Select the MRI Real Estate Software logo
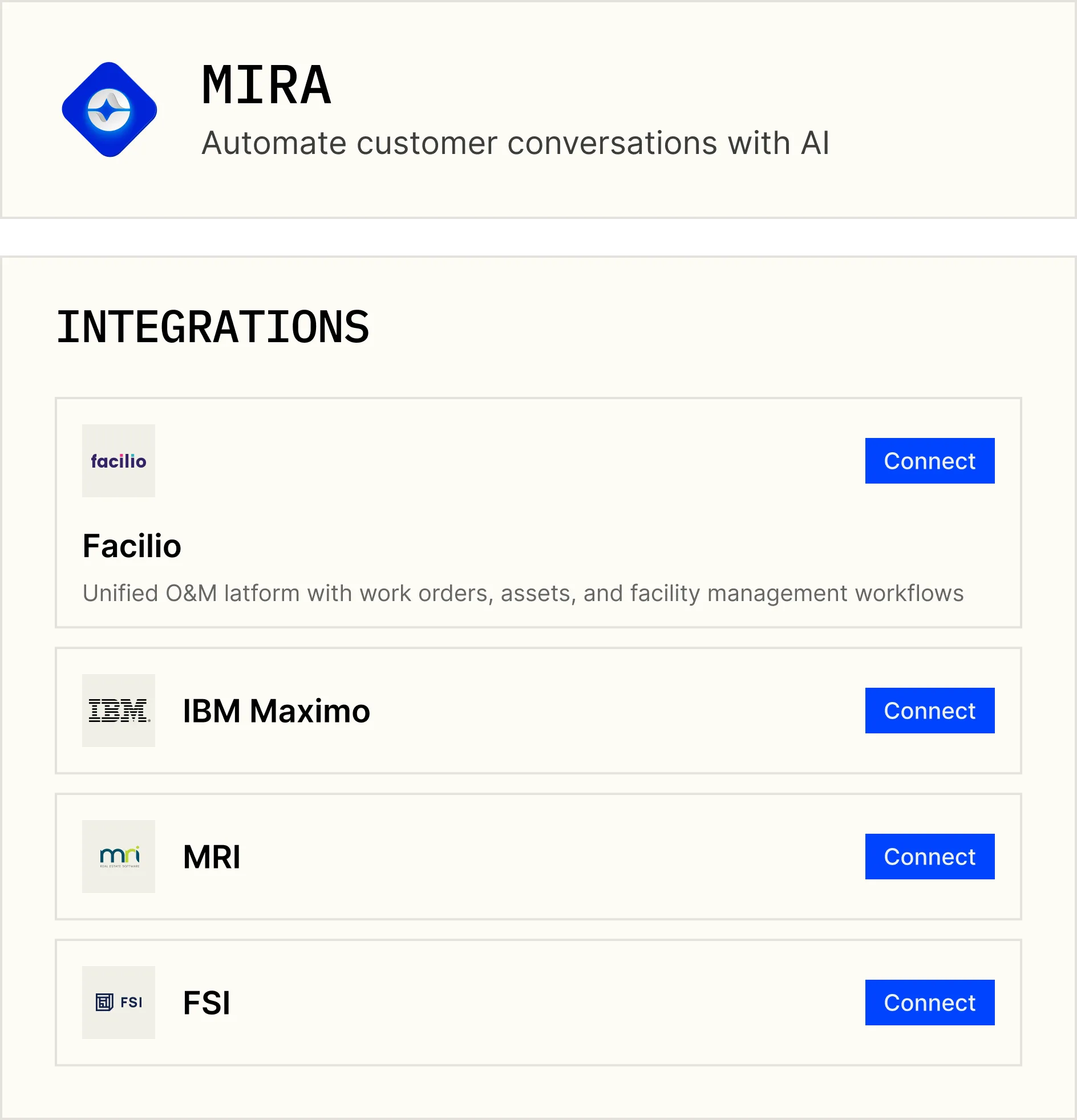 click(x=118, y=857)
